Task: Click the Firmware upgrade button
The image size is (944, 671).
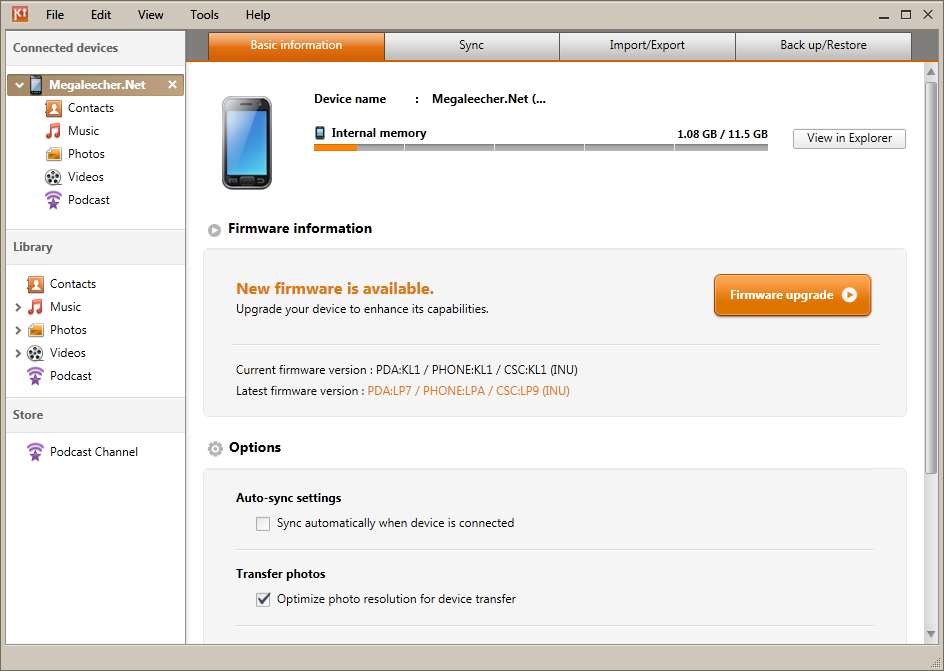Action: pyautogui.click(x=792, y=295)
